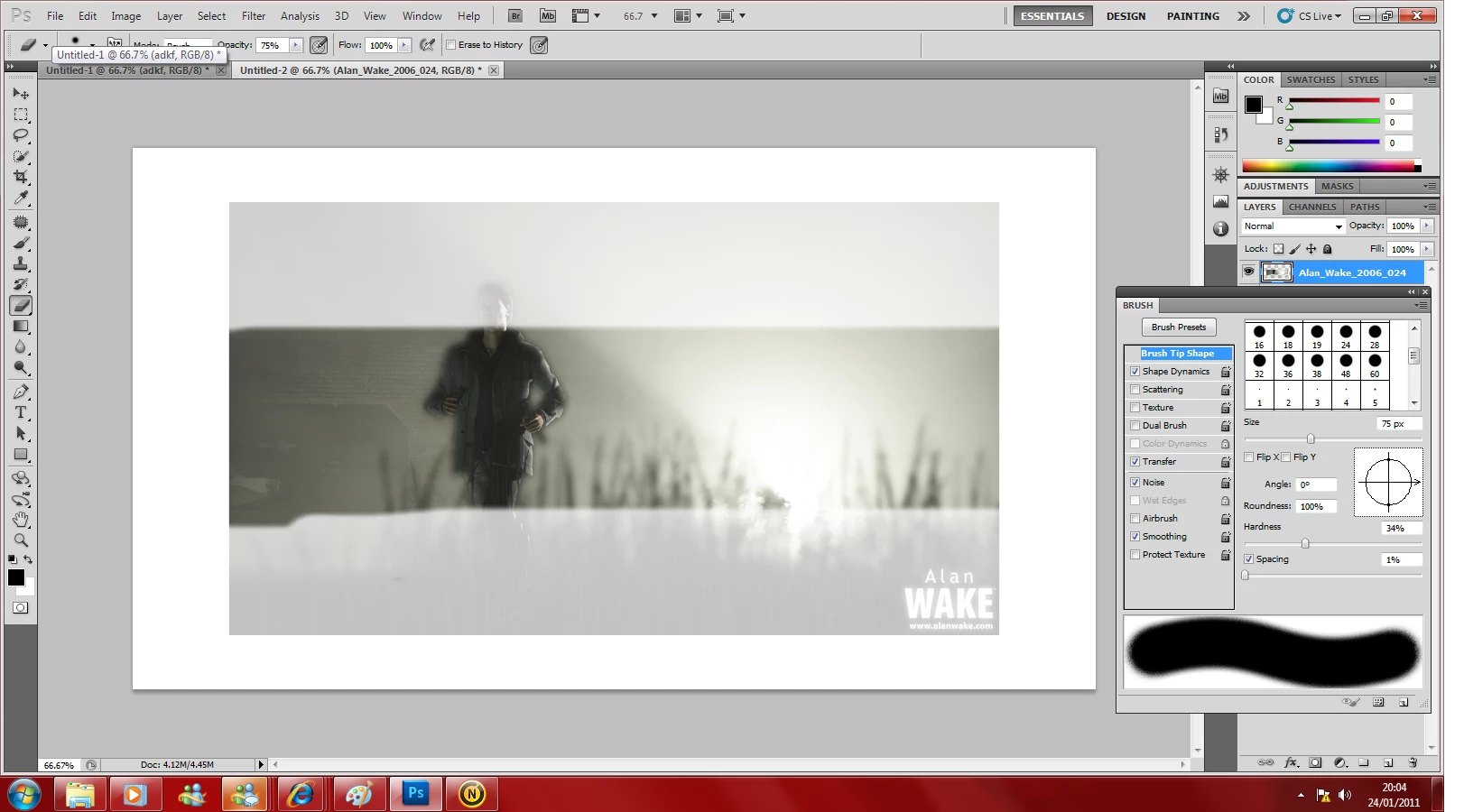Select Brush Tip Shape section
This screenshot has width=1464, height=812.
coord(1178,354)
